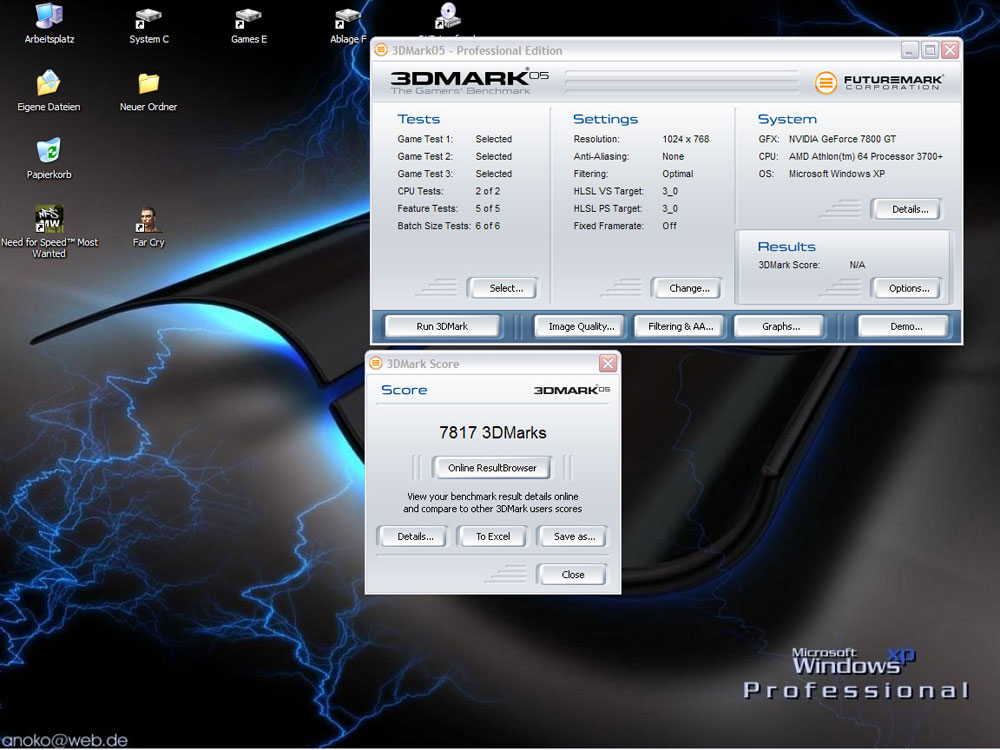
Task: Open the Graphs... button
Action: pyautogui.click(x=779, y=327)
